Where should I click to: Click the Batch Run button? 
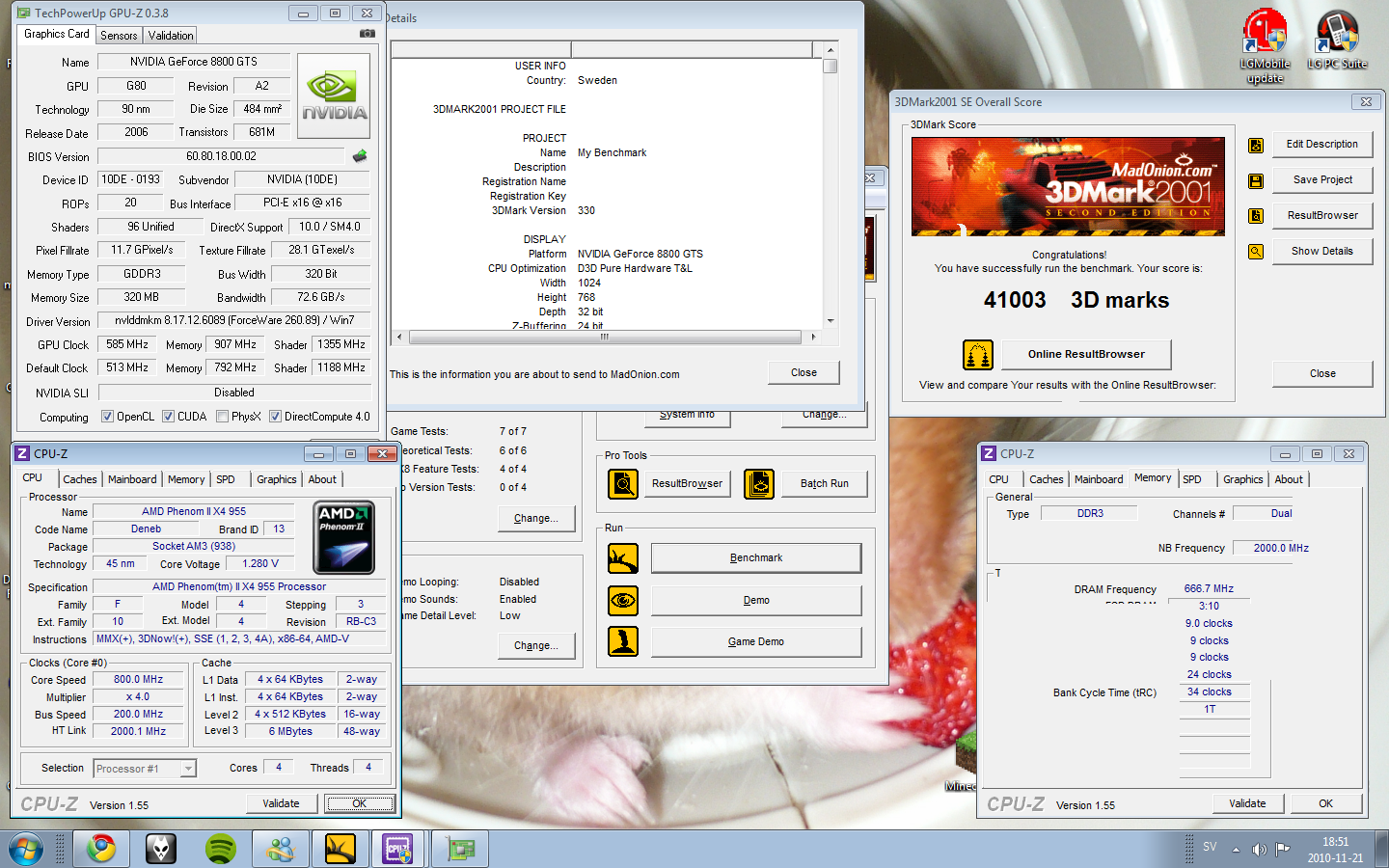tap(825, 483)
